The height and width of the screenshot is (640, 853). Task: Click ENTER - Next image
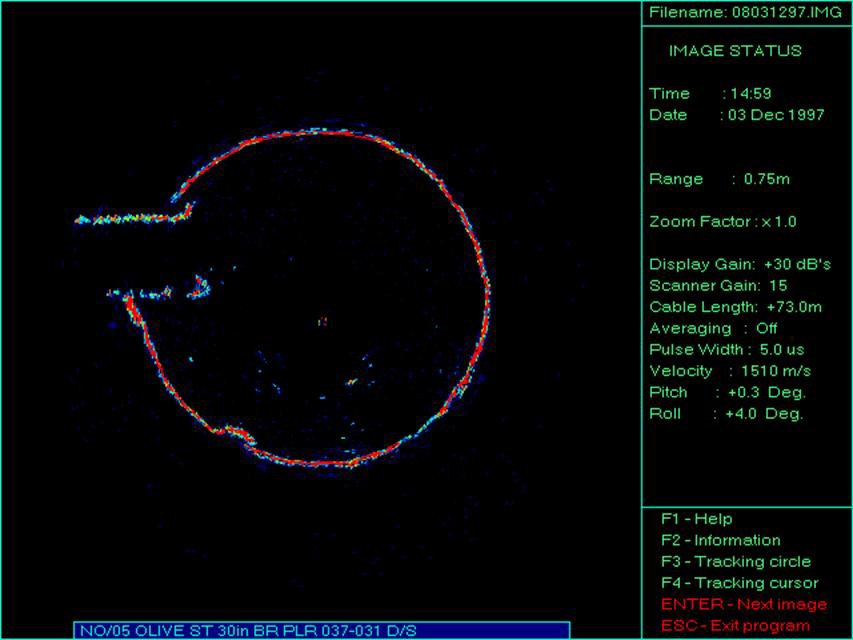(x=744, y=604)
